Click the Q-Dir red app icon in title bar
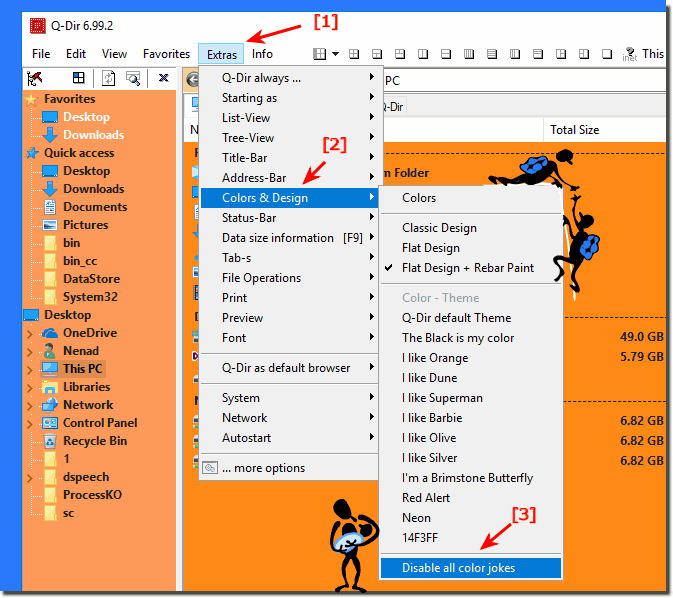The width and height of the screenshot is (673, 598). pyautogui.click(x=37, y=26)
